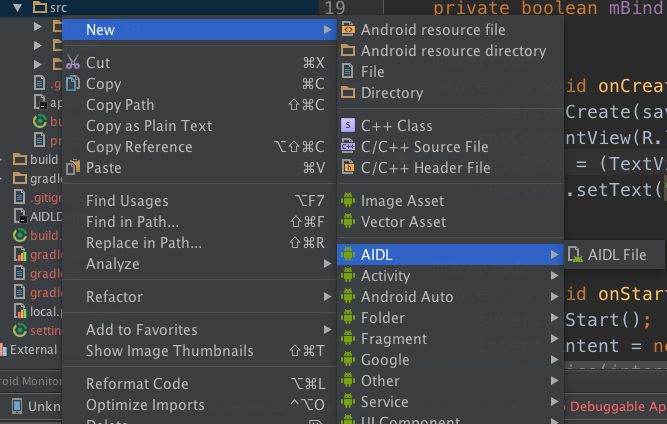
Task: Choose Reformat Code from context menu
Action: [x=137, y=384]
